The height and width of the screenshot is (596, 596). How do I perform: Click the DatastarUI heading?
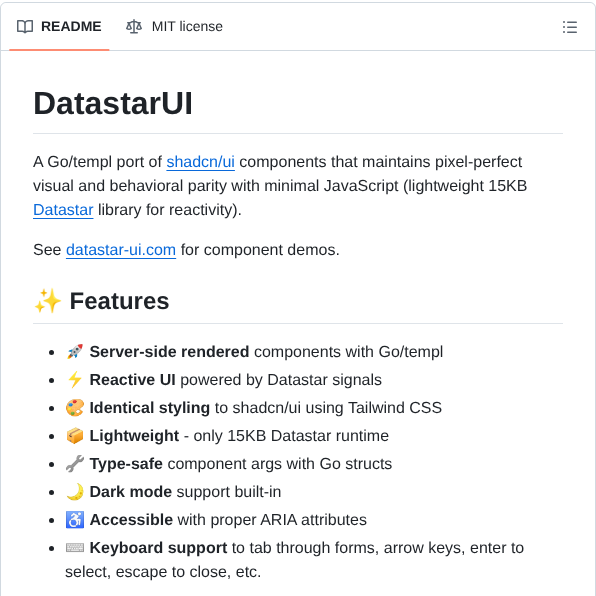[113, 103]
